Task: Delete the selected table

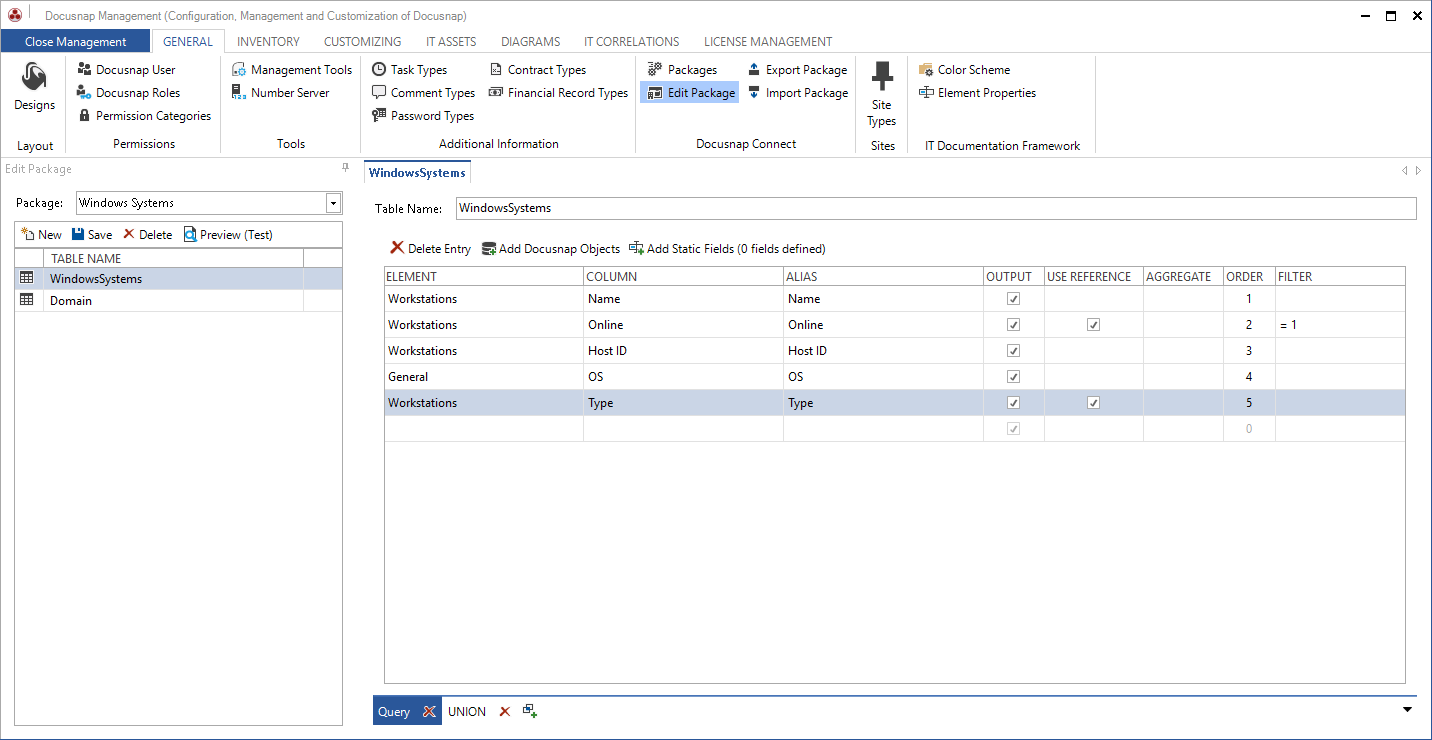Action: [x=147, y=235]
